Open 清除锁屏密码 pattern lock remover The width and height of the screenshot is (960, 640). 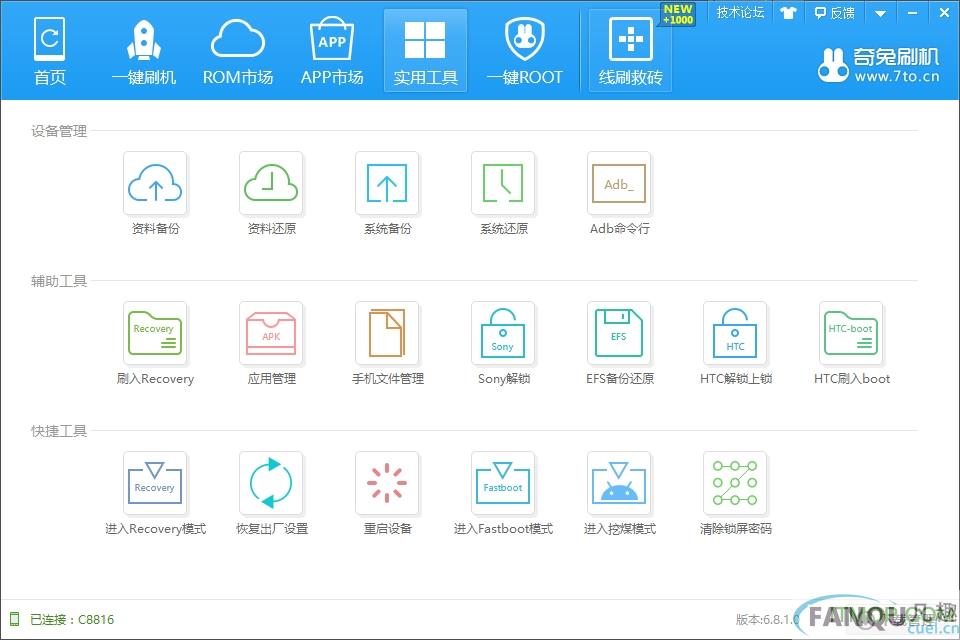735,484
